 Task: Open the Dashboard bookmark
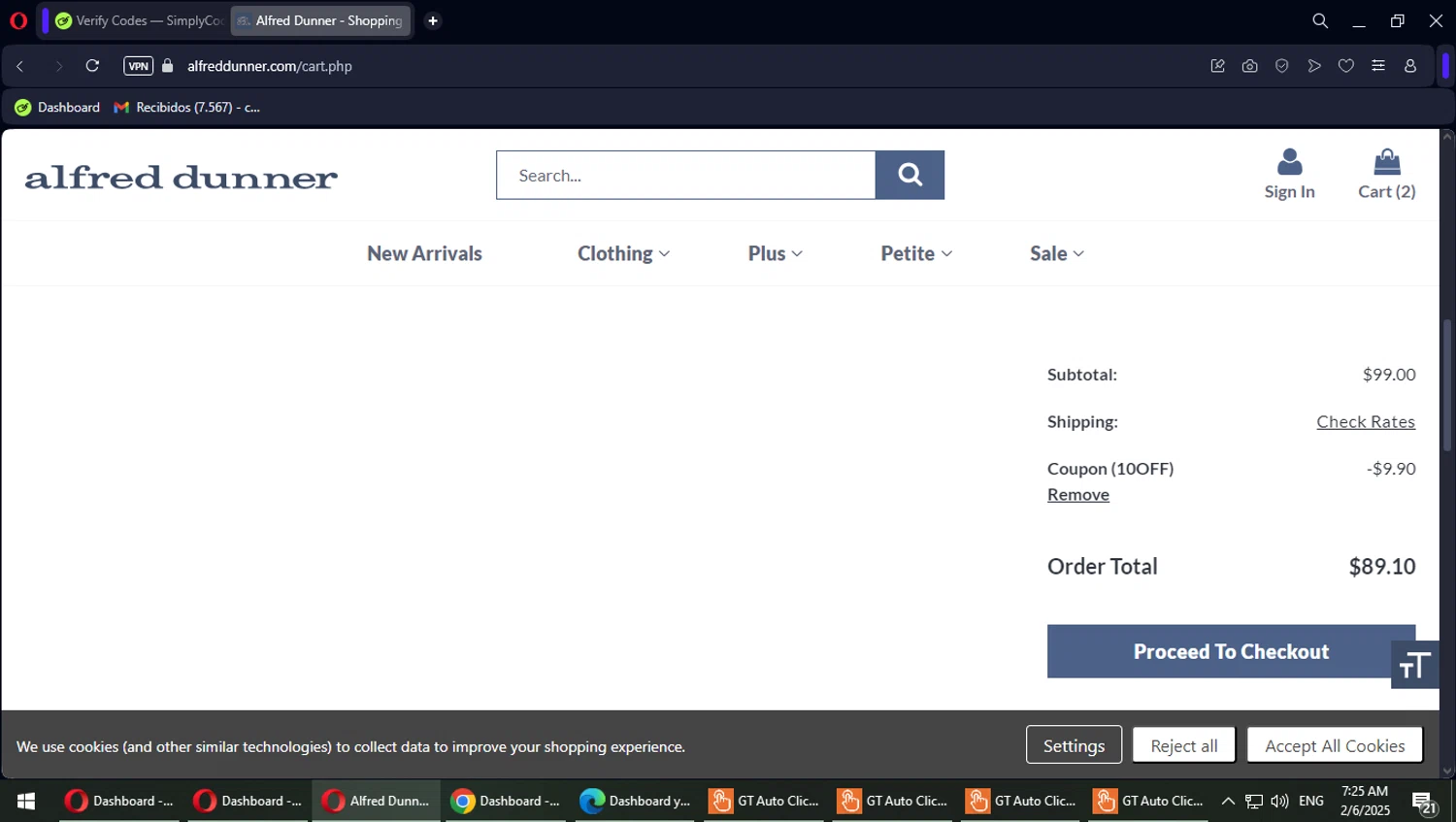tap(57, 108)
